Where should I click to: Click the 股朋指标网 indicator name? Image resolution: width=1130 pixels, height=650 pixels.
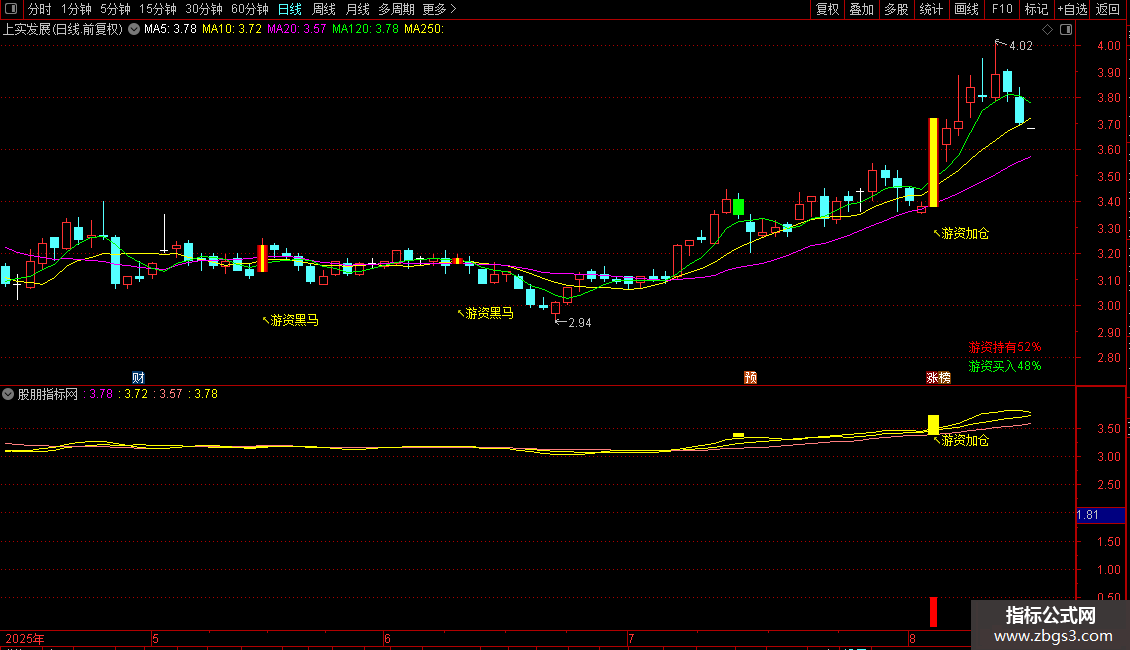[x=48, y=394]
